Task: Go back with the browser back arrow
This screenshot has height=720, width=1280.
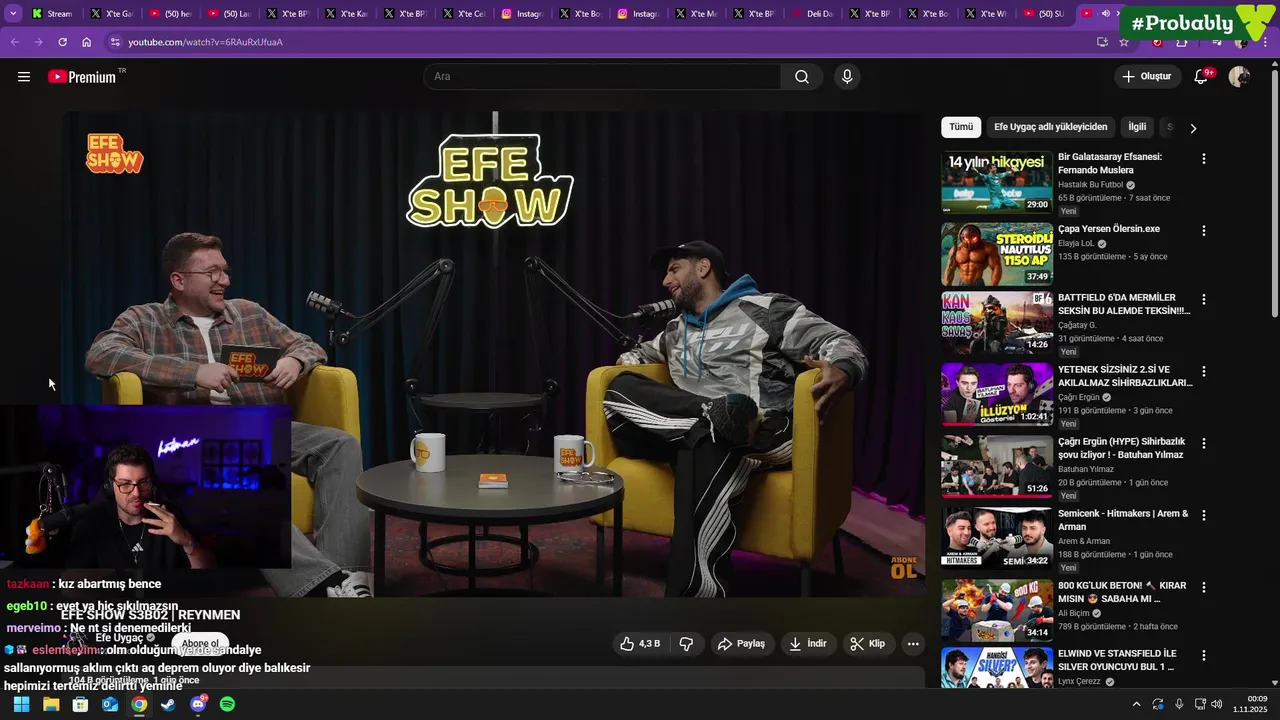Action: (x=14, y=42)
